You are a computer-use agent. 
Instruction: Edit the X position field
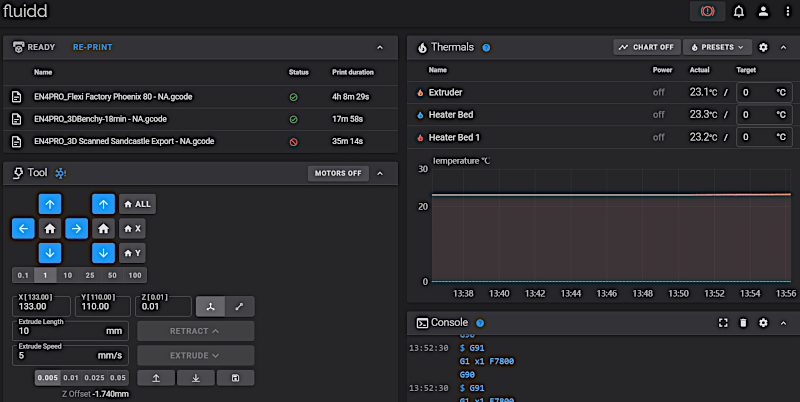[41, 307]
